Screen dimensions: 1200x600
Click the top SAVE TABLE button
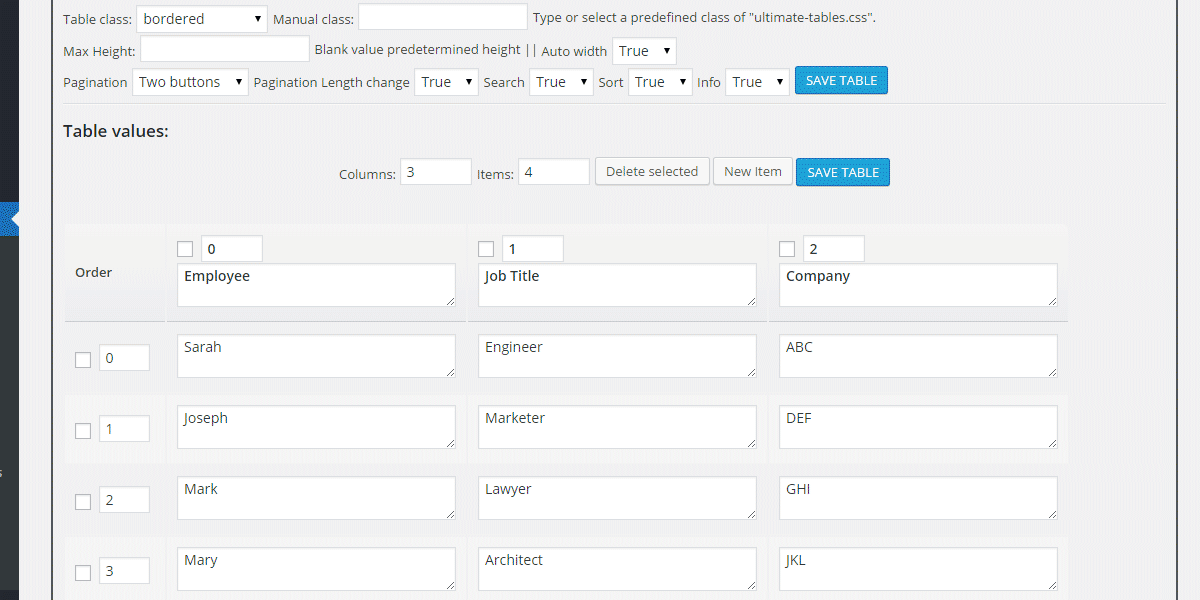(x=840, y=80)
